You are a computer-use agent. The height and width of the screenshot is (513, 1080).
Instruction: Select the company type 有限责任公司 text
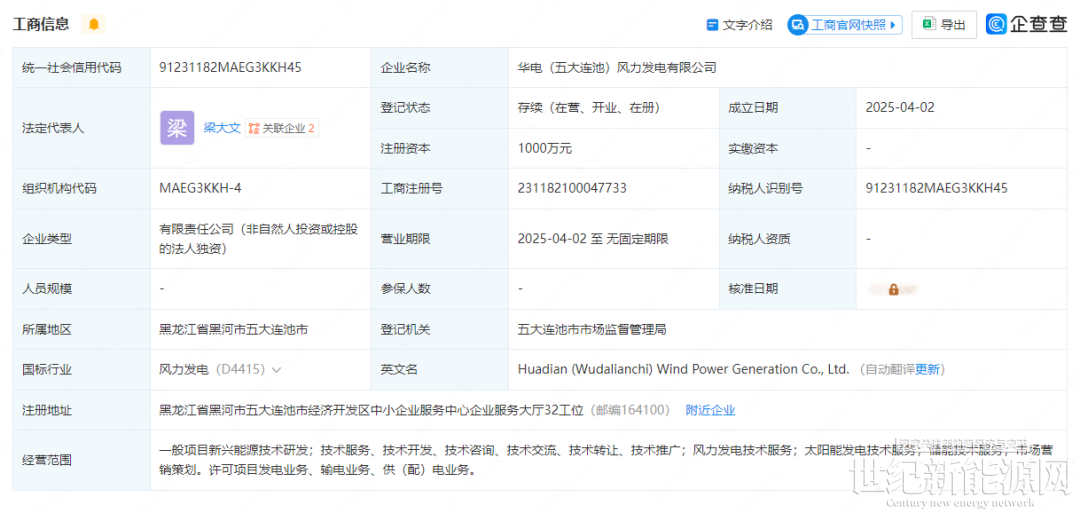[x=258, y=240]
